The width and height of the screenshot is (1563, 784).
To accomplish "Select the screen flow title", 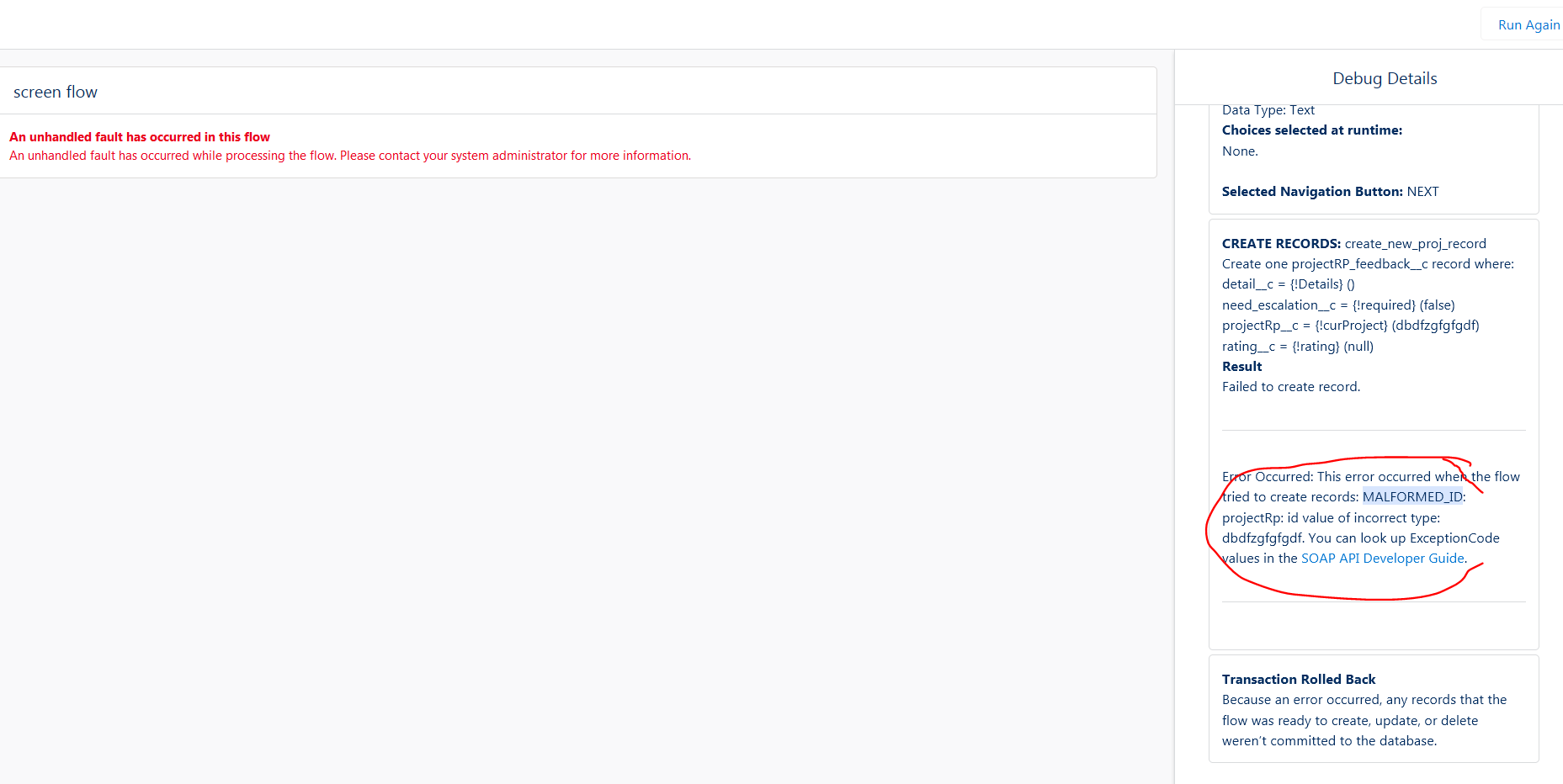I will [55, 91].
